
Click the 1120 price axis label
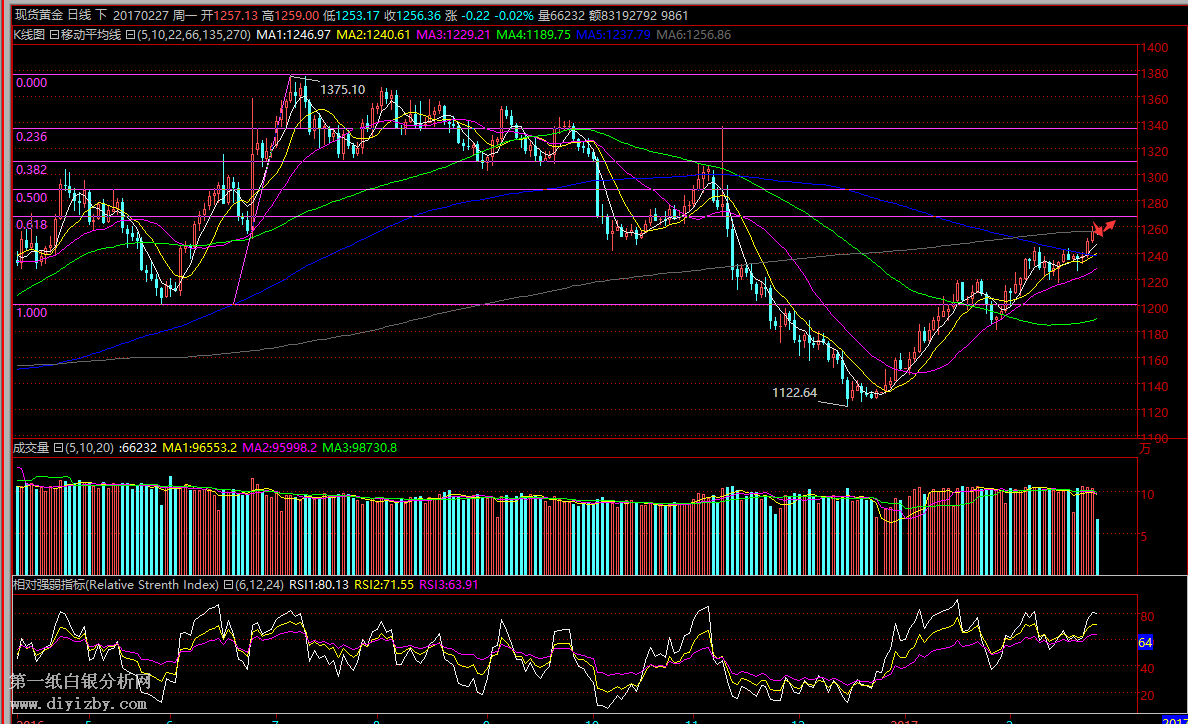1155,413
